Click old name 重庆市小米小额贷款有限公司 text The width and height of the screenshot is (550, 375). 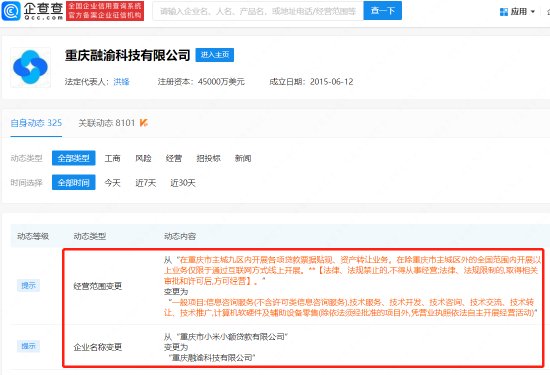pos(232,337)
